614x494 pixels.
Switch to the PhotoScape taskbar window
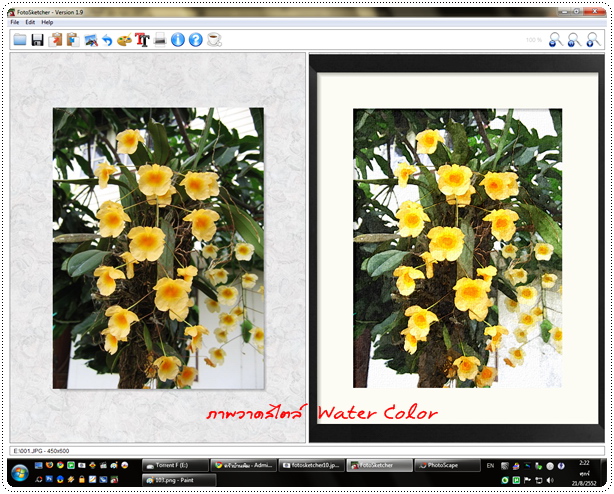[448, 465]
